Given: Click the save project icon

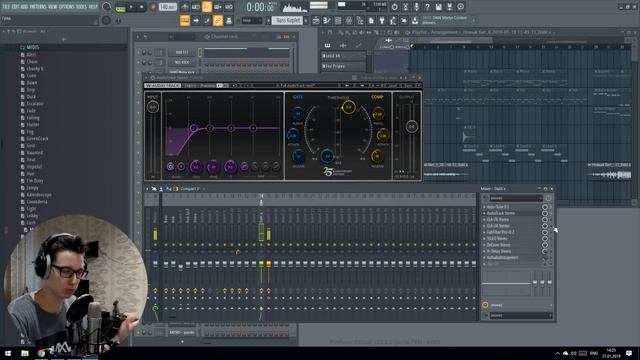Looking at the screenshot, I should point(438,7).
